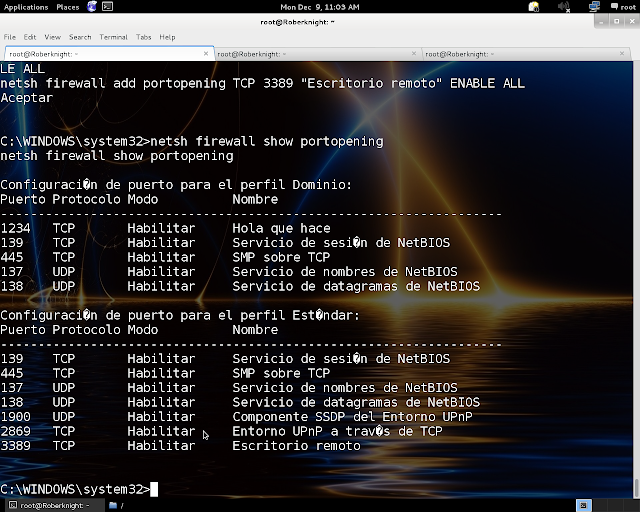640x512 pixels.
Task: Close the second terminal tab
Action: pyautogui.click(x=414, y=53)
